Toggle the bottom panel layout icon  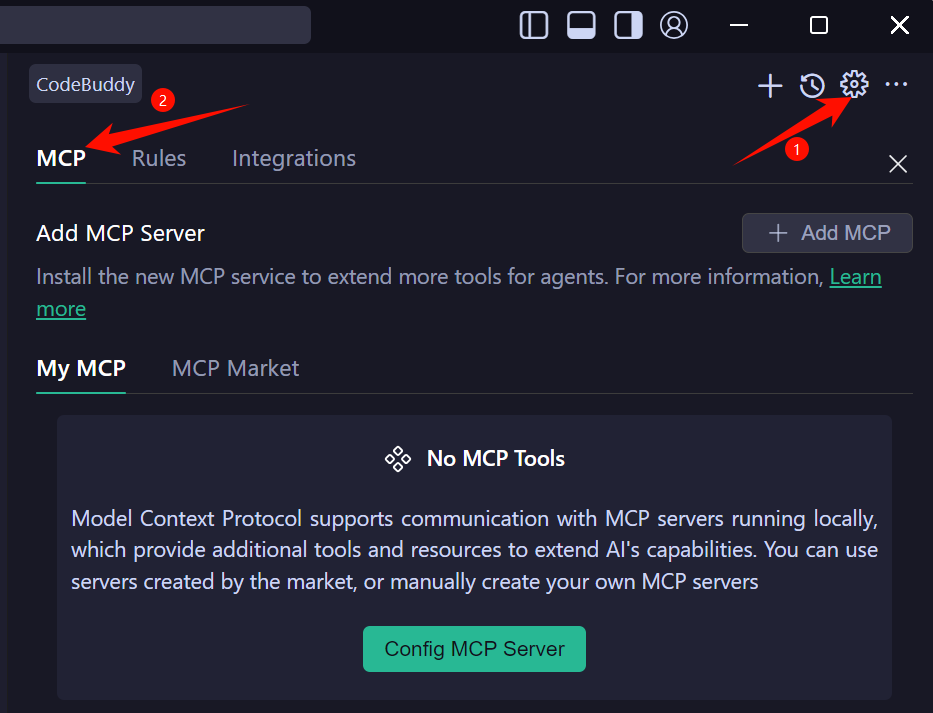pos(581,25)
